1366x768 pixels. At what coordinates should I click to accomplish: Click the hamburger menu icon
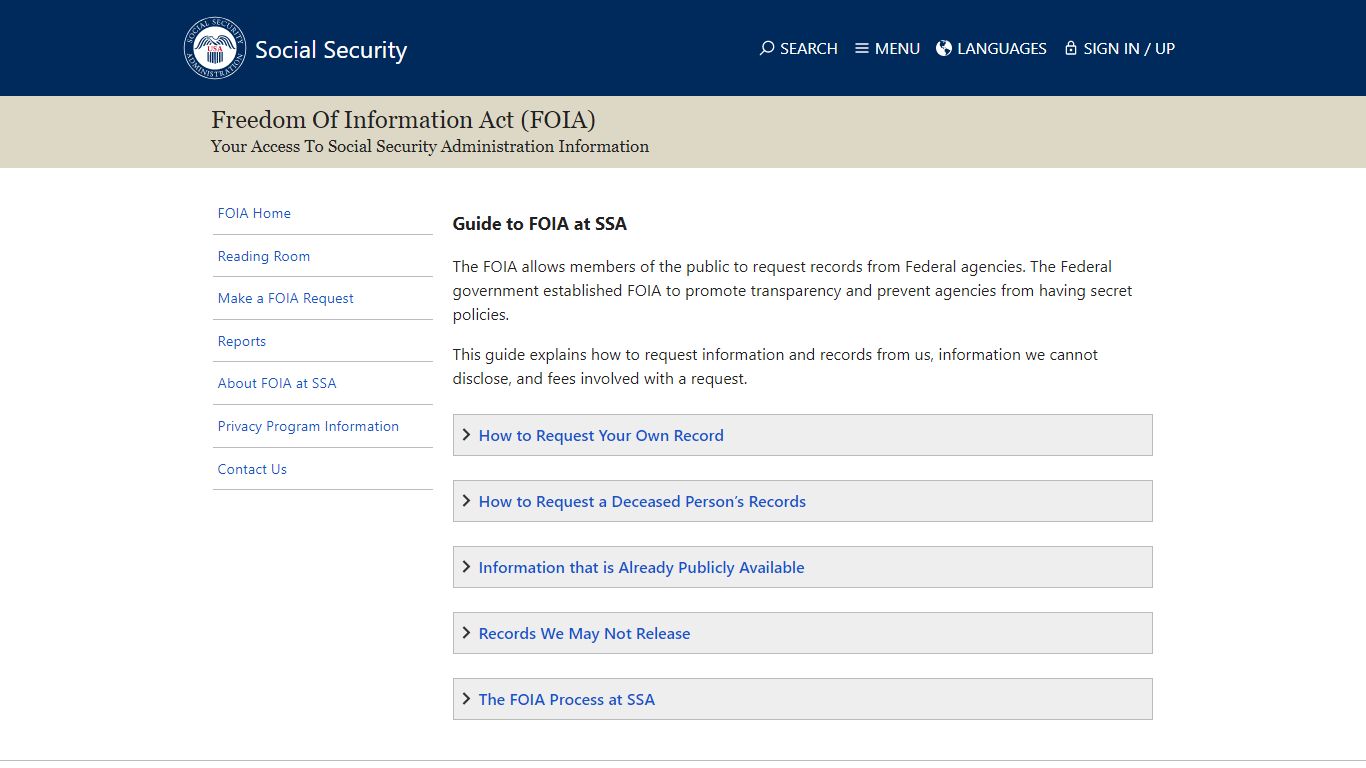862,48
